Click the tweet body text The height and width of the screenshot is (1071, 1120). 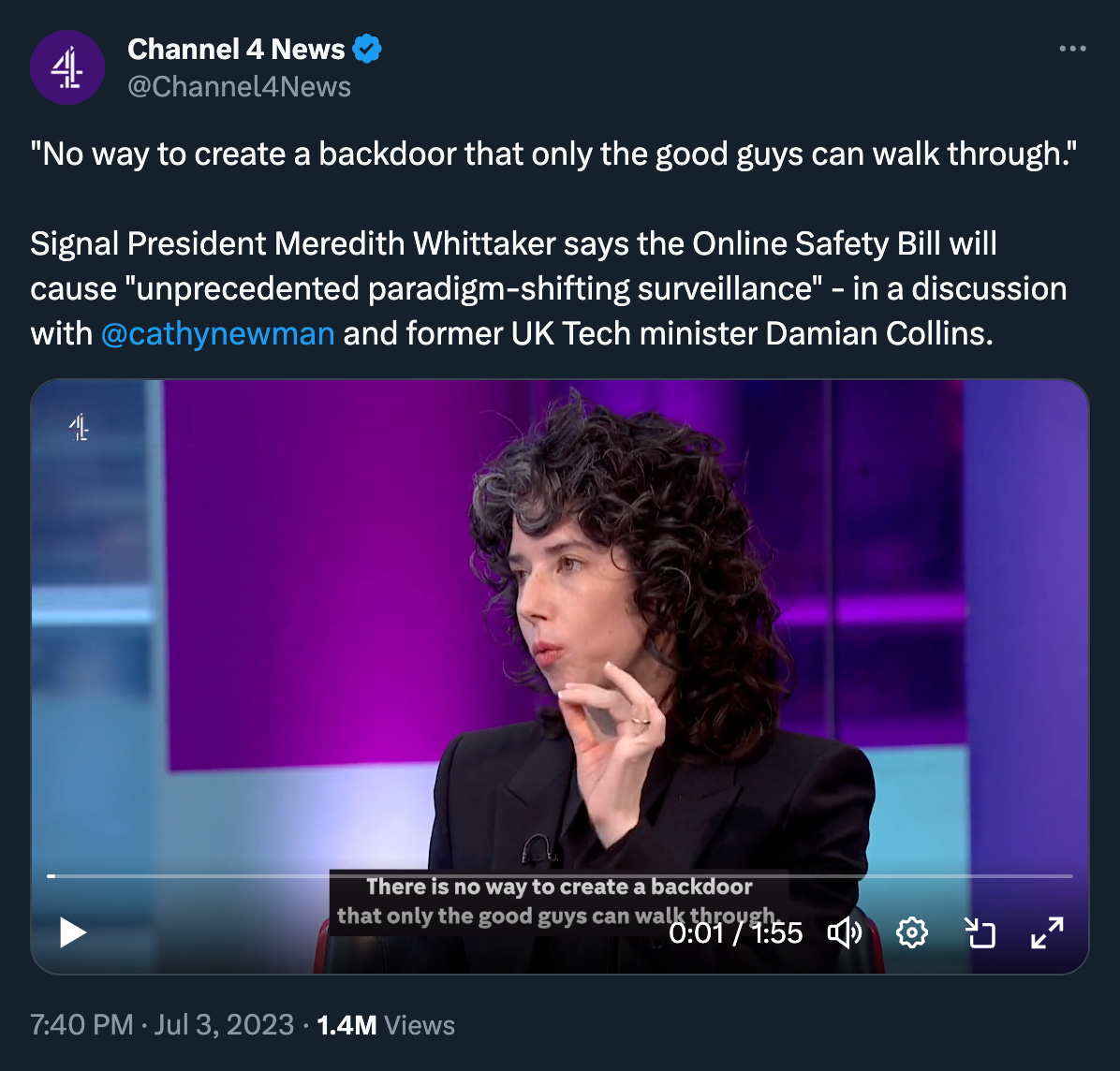pos(548,287)
